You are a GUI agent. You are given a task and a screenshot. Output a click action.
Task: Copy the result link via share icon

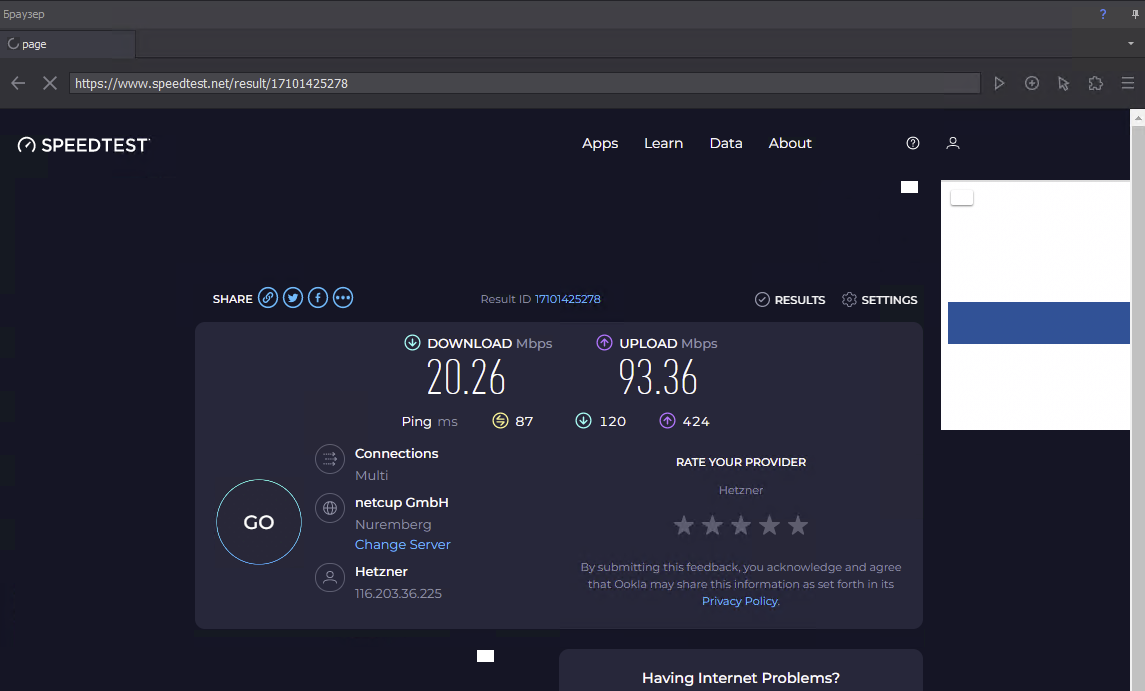coord(267,298)
